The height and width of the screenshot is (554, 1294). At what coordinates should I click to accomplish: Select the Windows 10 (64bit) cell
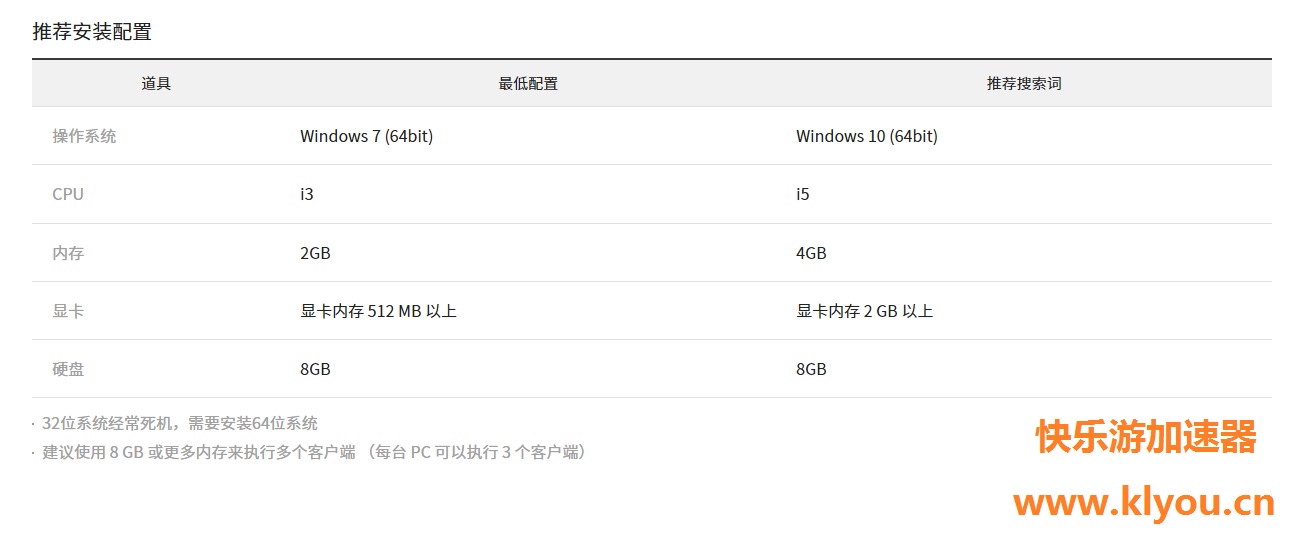click(866, 136)
